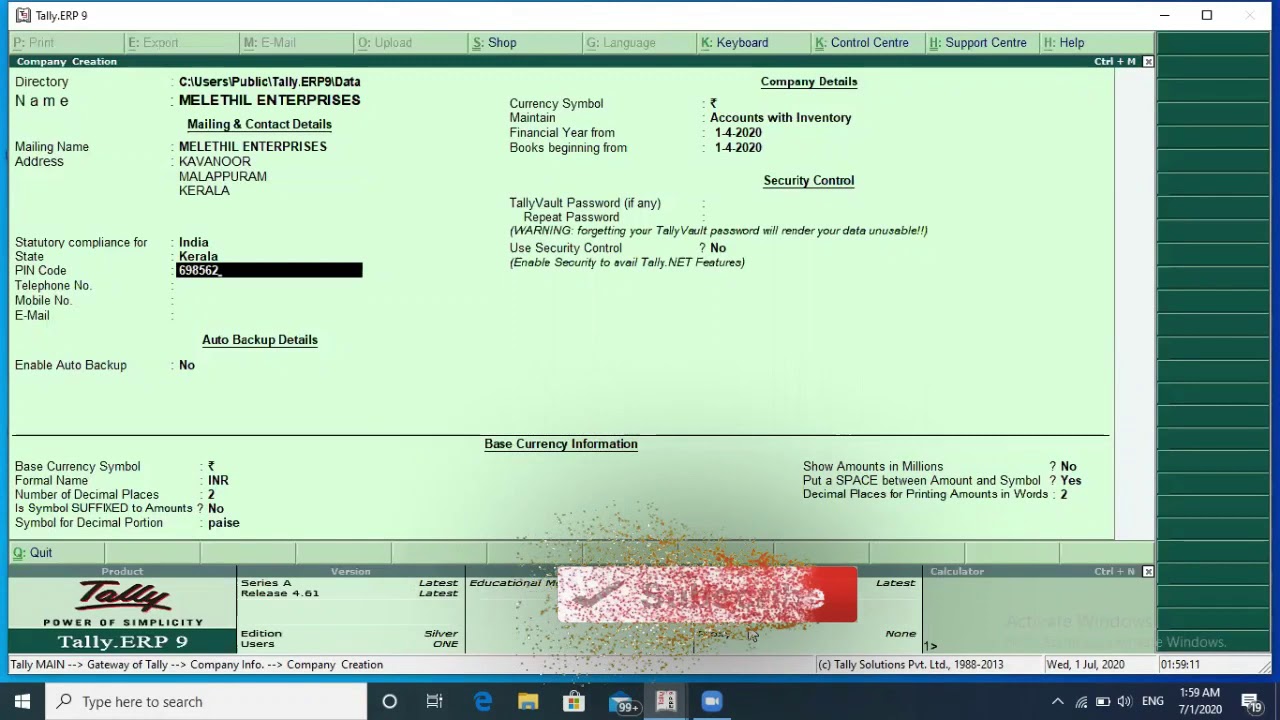Launch Microsoft Edge from the taskbar
This screenshot has width=1280, height=720.
coord(482,702)
